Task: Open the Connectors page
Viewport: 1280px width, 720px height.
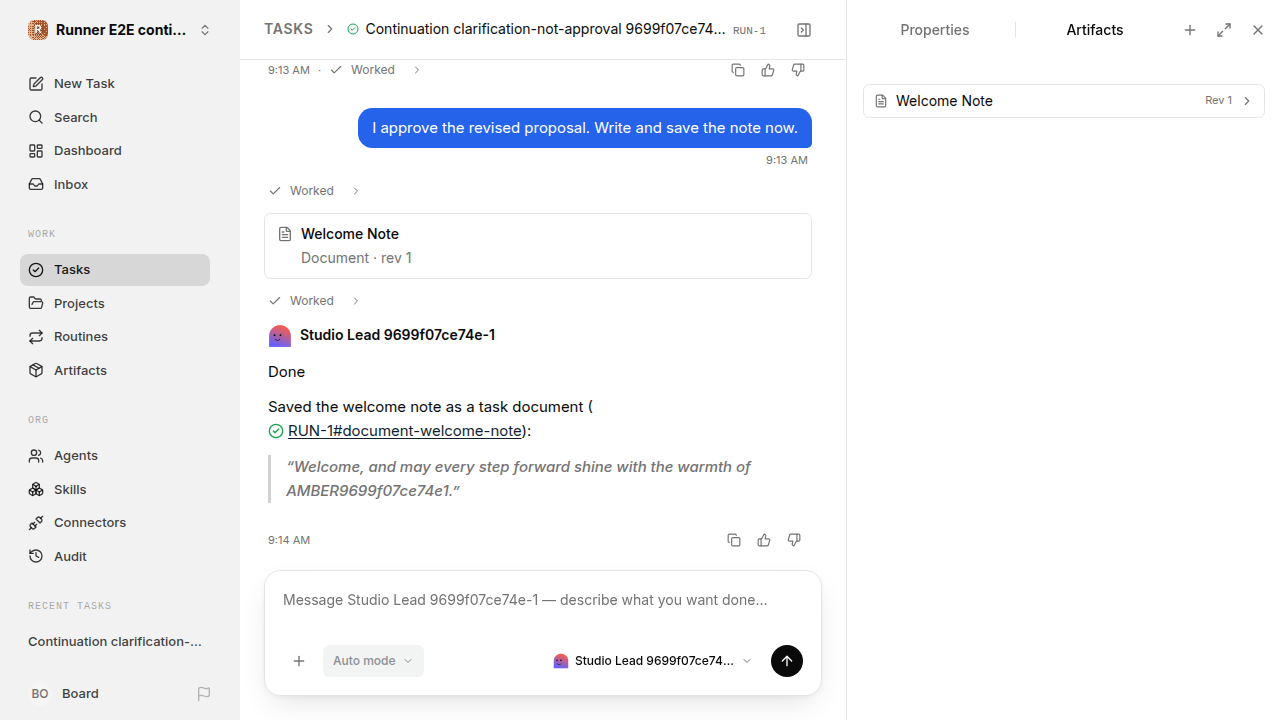Action: click(115, 522)
